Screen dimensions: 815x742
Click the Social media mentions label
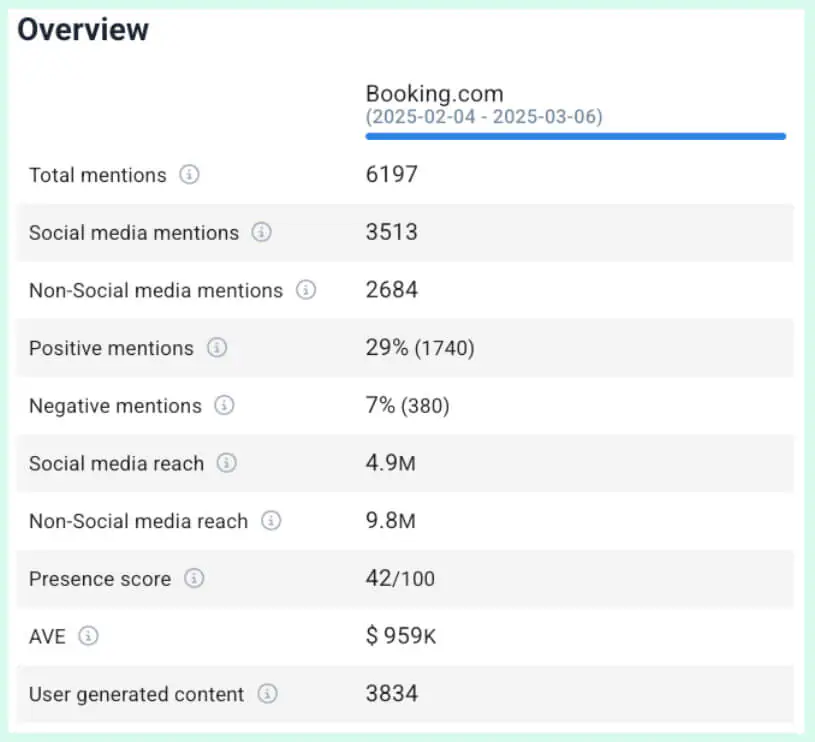click(134, 233)
